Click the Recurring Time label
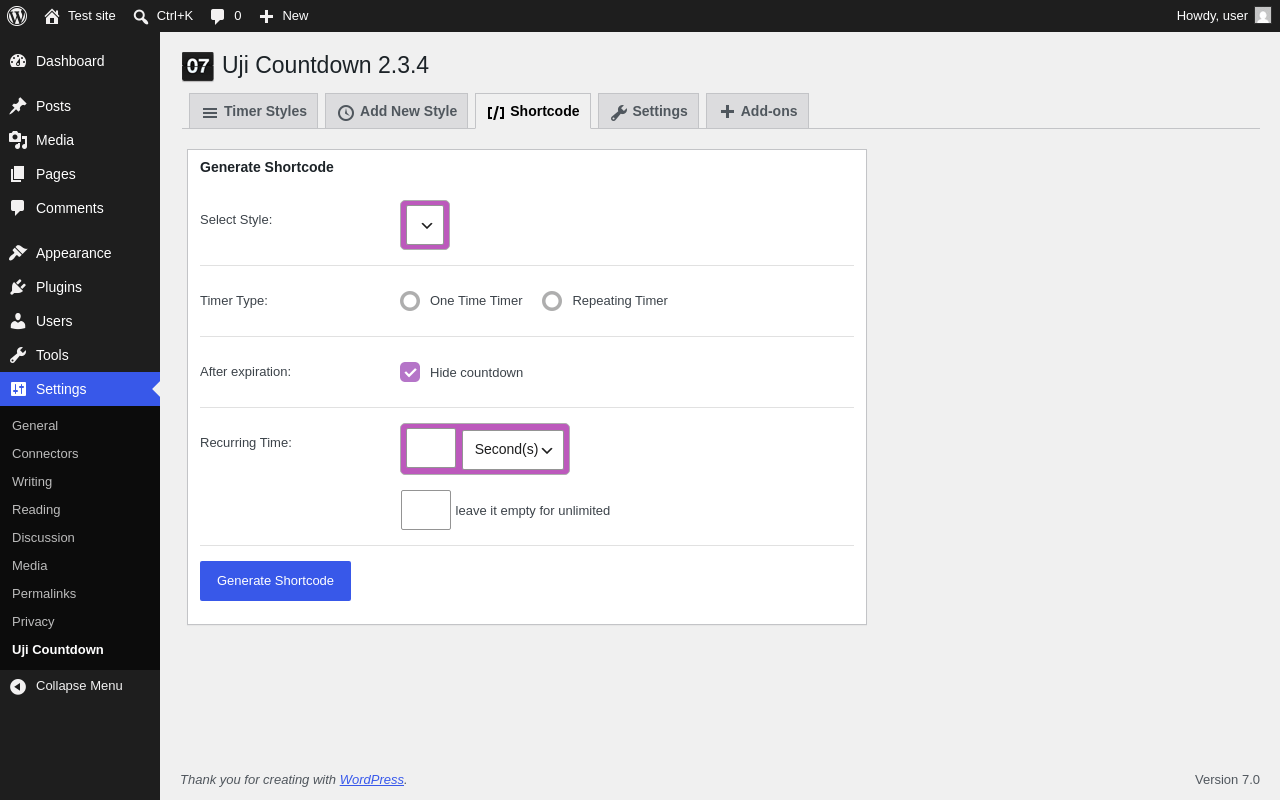 pyautogui.click(x=246, y=443)
